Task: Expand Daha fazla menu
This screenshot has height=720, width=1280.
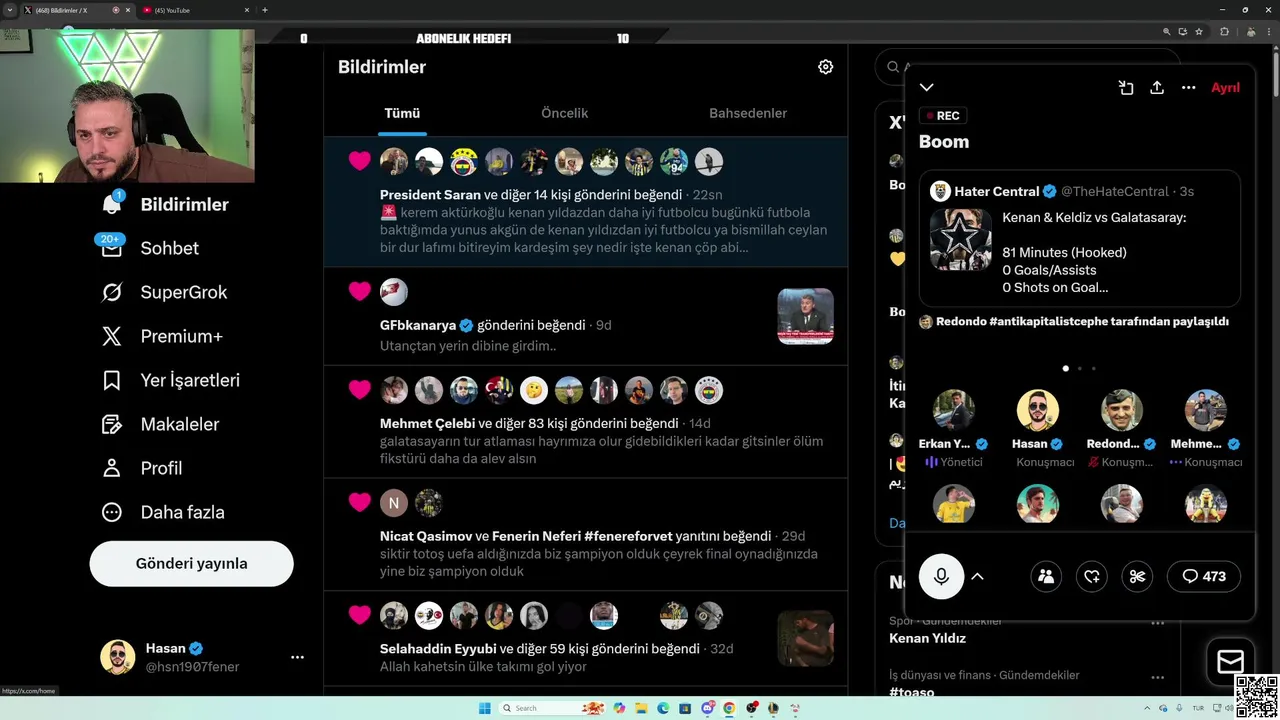Action: [162, 512]
